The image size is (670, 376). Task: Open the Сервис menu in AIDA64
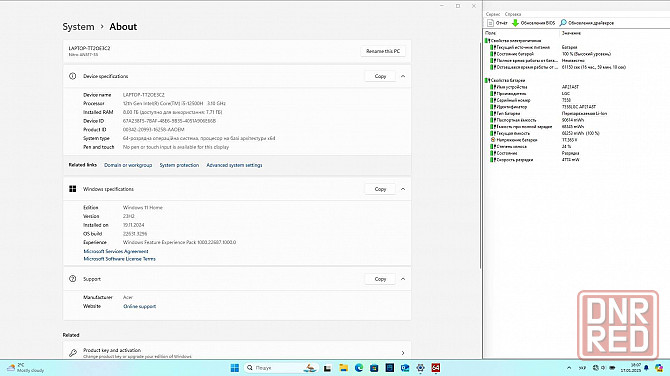(x=493, y=14)
